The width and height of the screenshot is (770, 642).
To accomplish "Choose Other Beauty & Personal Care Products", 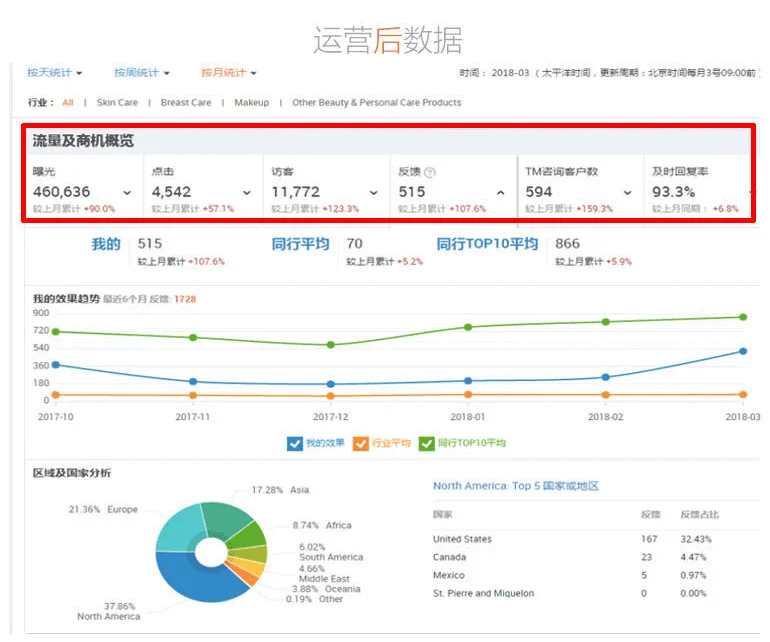I will [376, 102].
